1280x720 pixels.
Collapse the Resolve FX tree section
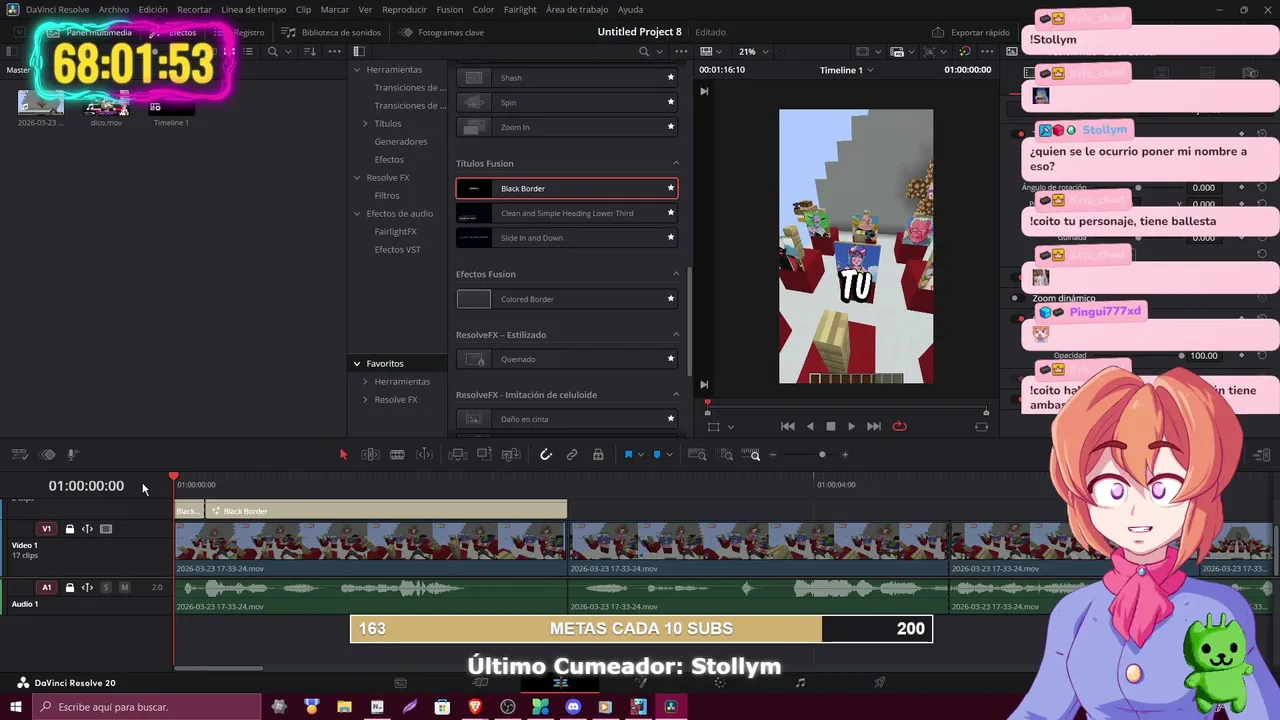pyautogui.click(x=357, y=178)
